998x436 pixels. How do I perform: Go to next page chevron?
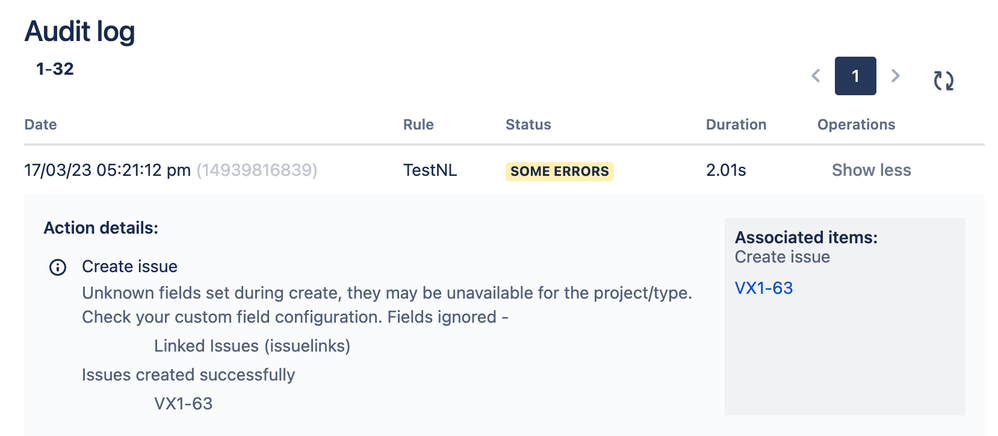pos(896,76)
